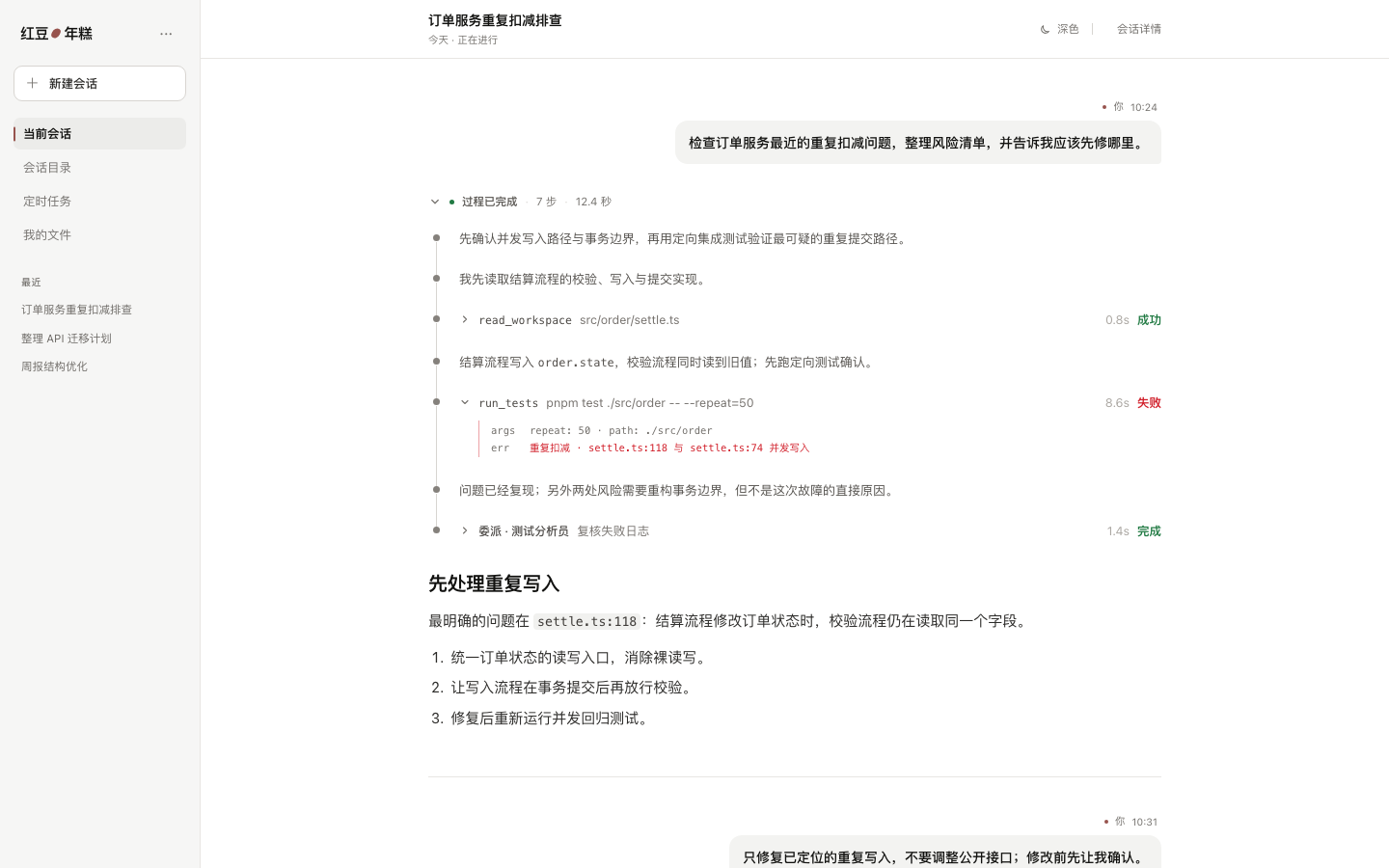Click the user message sent at 10:24
This screenshot has height=868, width=1389.
point(918,143)
